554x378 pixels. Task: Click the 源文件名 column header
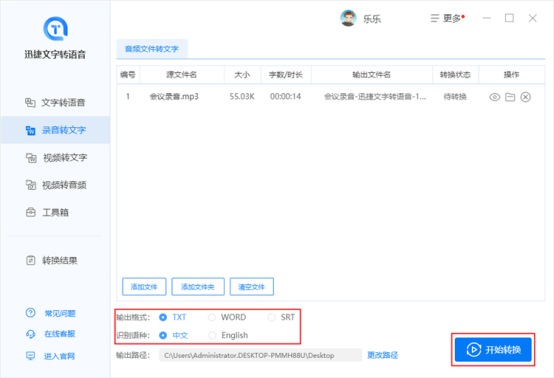point(182,75)
